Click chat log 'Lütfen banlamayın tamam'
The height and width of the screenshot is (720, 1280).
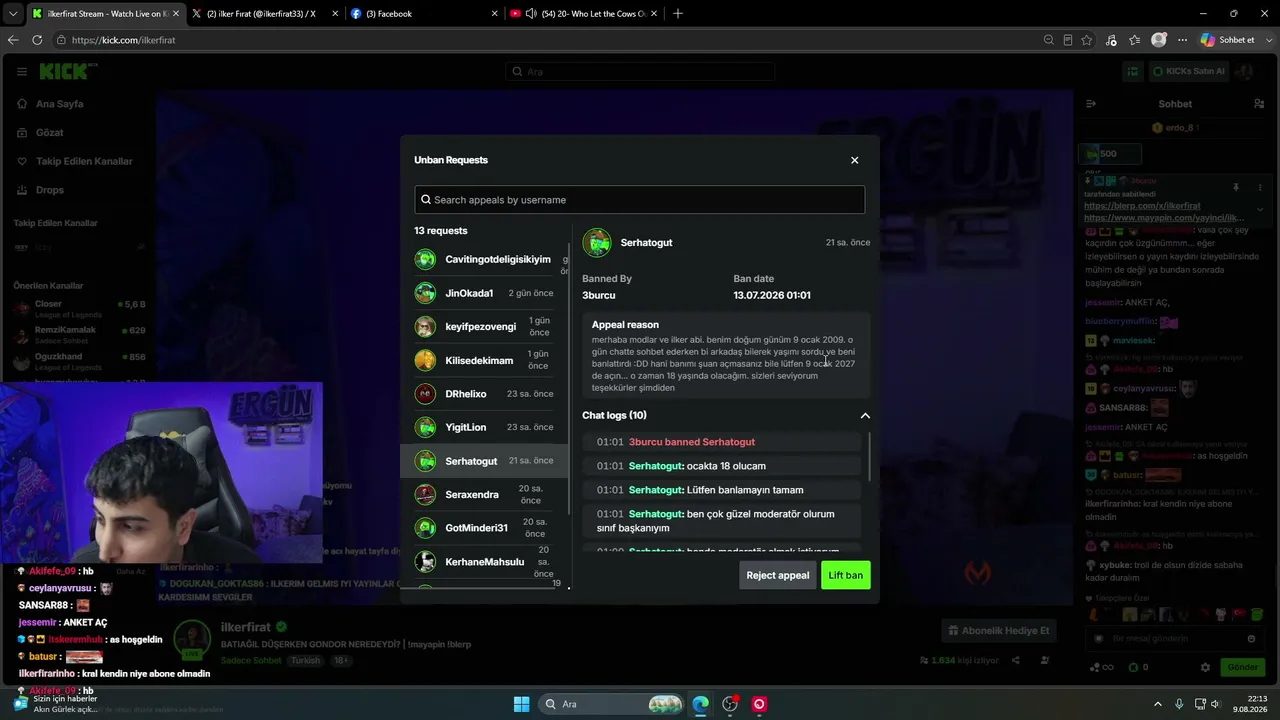click(721, 490)
